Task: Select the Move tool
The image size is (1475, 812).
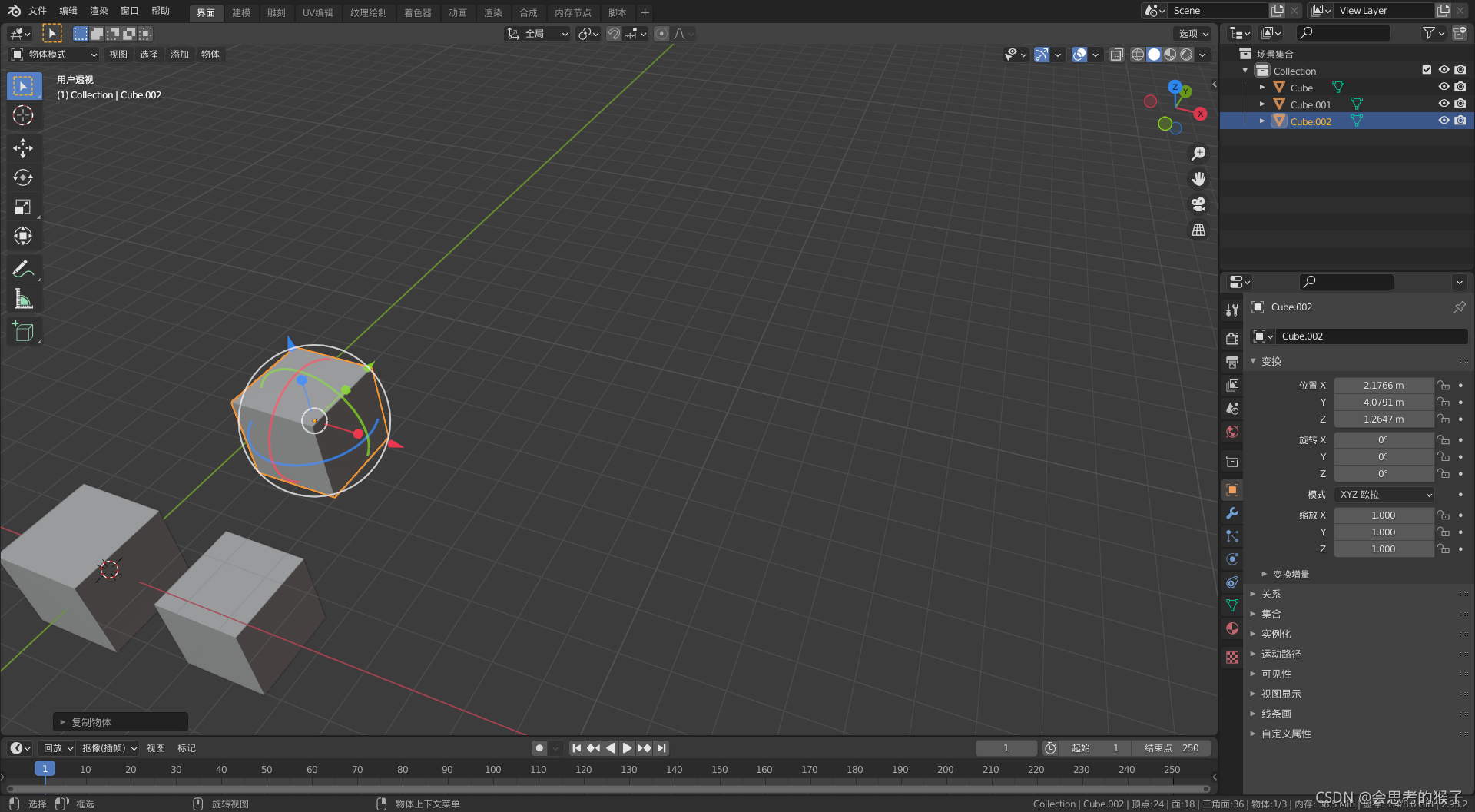Action: pyautogui.click(x=24, y=147)
